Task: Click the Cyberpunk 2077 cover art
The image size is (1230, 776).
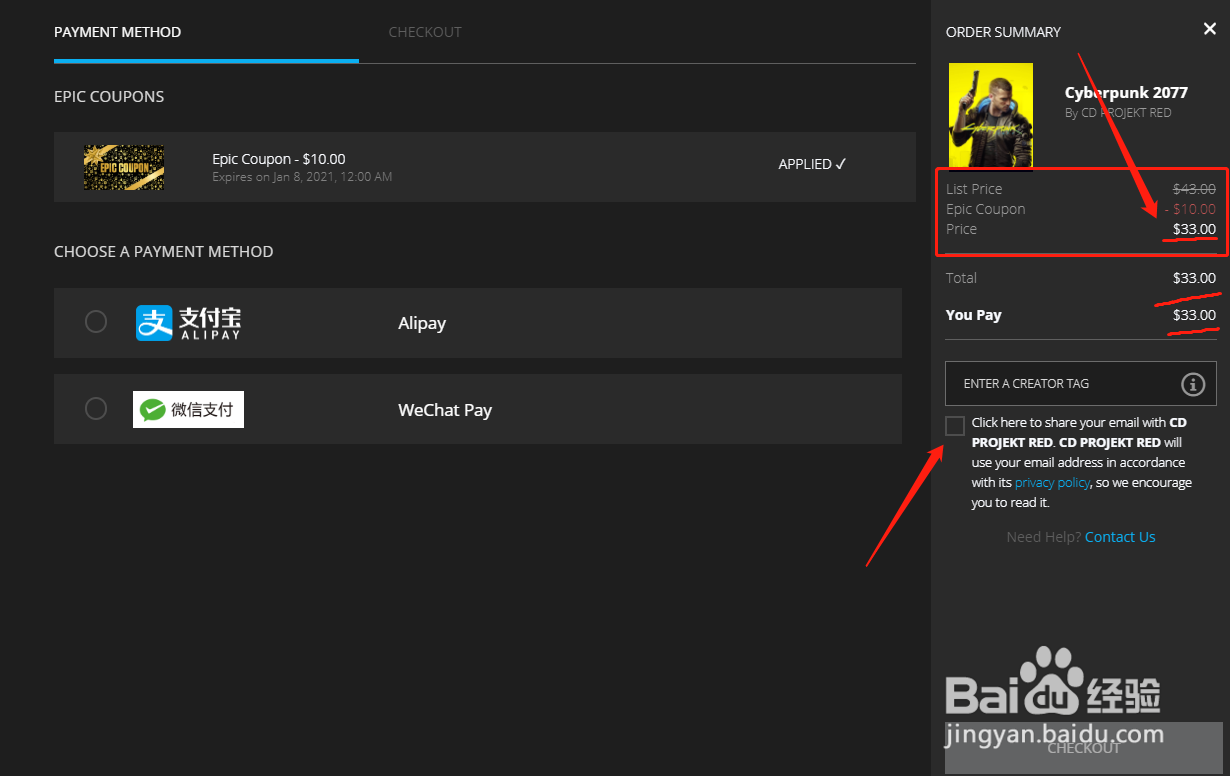Action: pyautogui.click(x=991, y=115)
